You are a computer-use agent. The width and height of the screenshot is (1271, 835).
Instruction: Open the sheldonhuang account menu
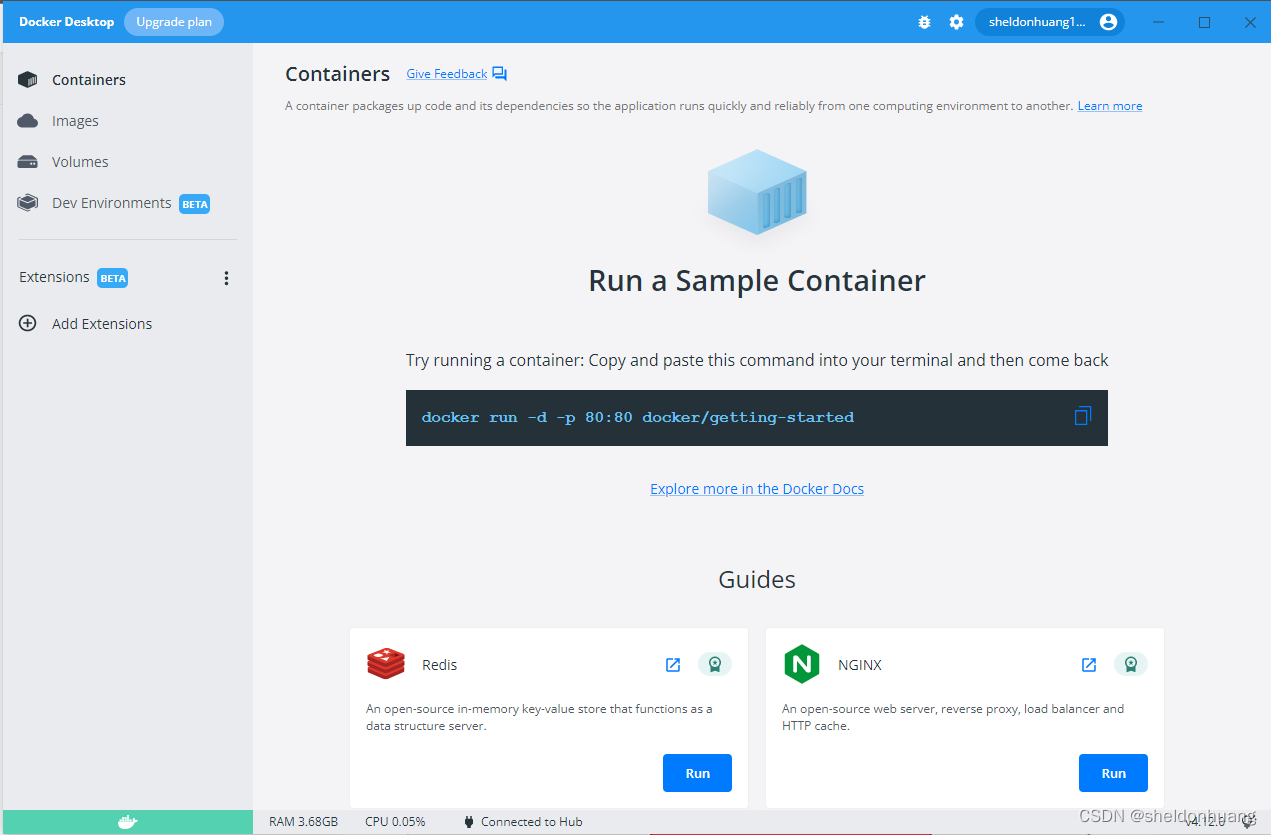[1049, 22]
